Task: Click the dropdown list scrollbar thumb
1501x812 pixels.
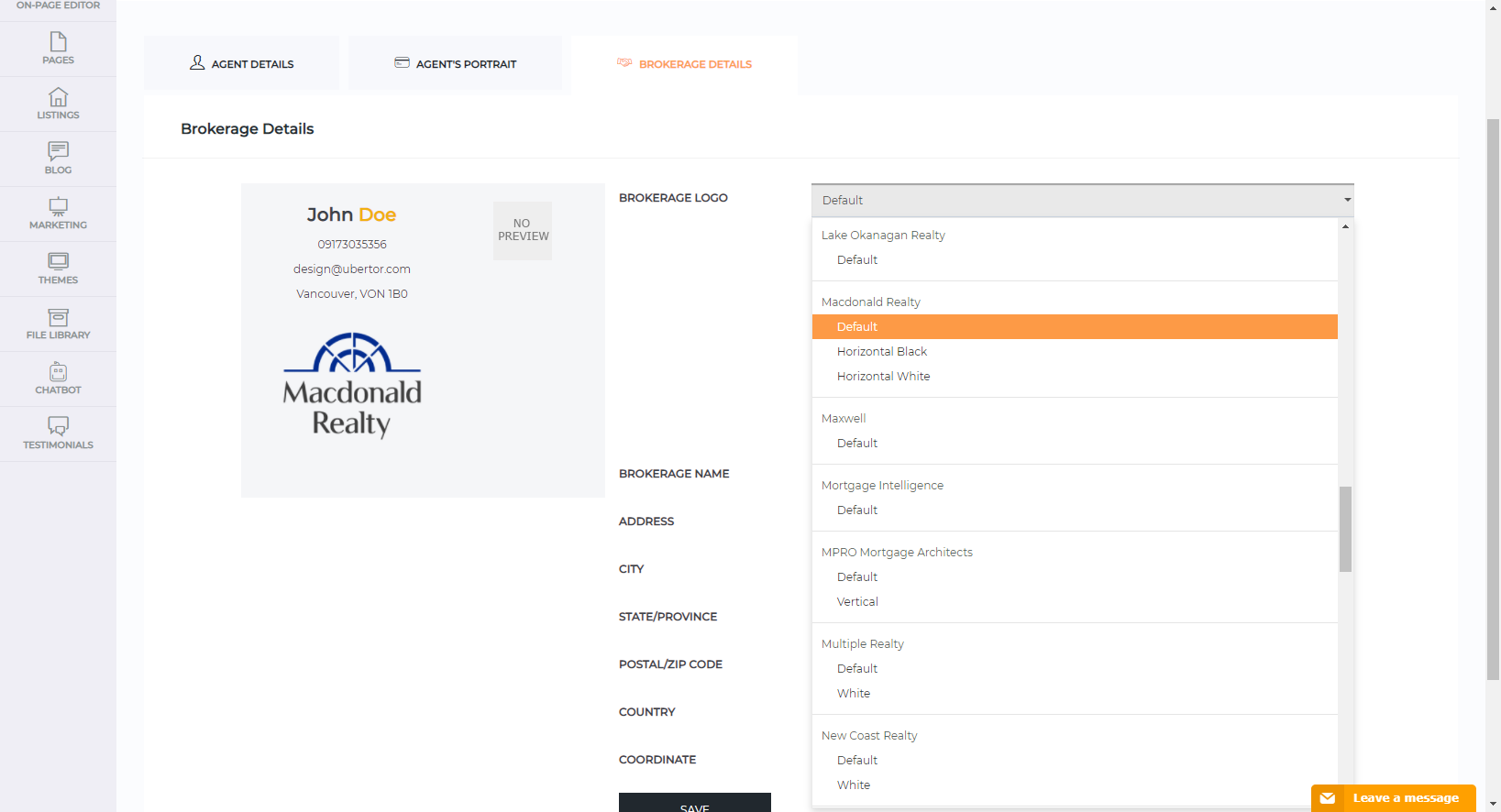Action: click(1345, 529)
